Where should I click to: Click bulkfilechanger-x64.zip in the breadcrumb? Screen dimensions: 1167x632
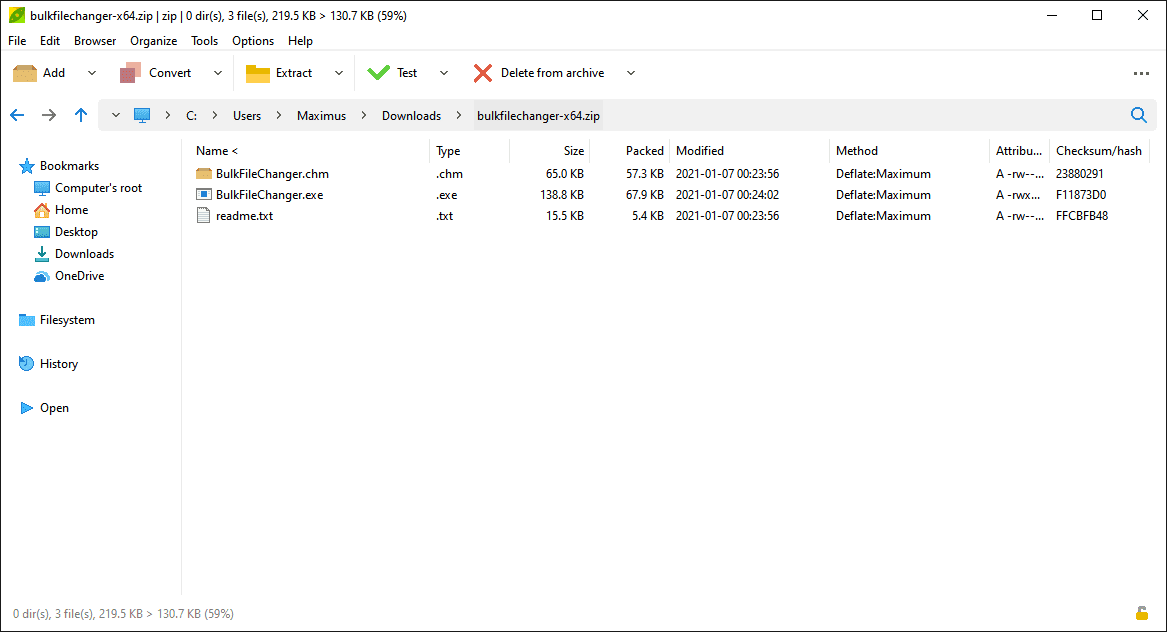(x=538, y=115)
